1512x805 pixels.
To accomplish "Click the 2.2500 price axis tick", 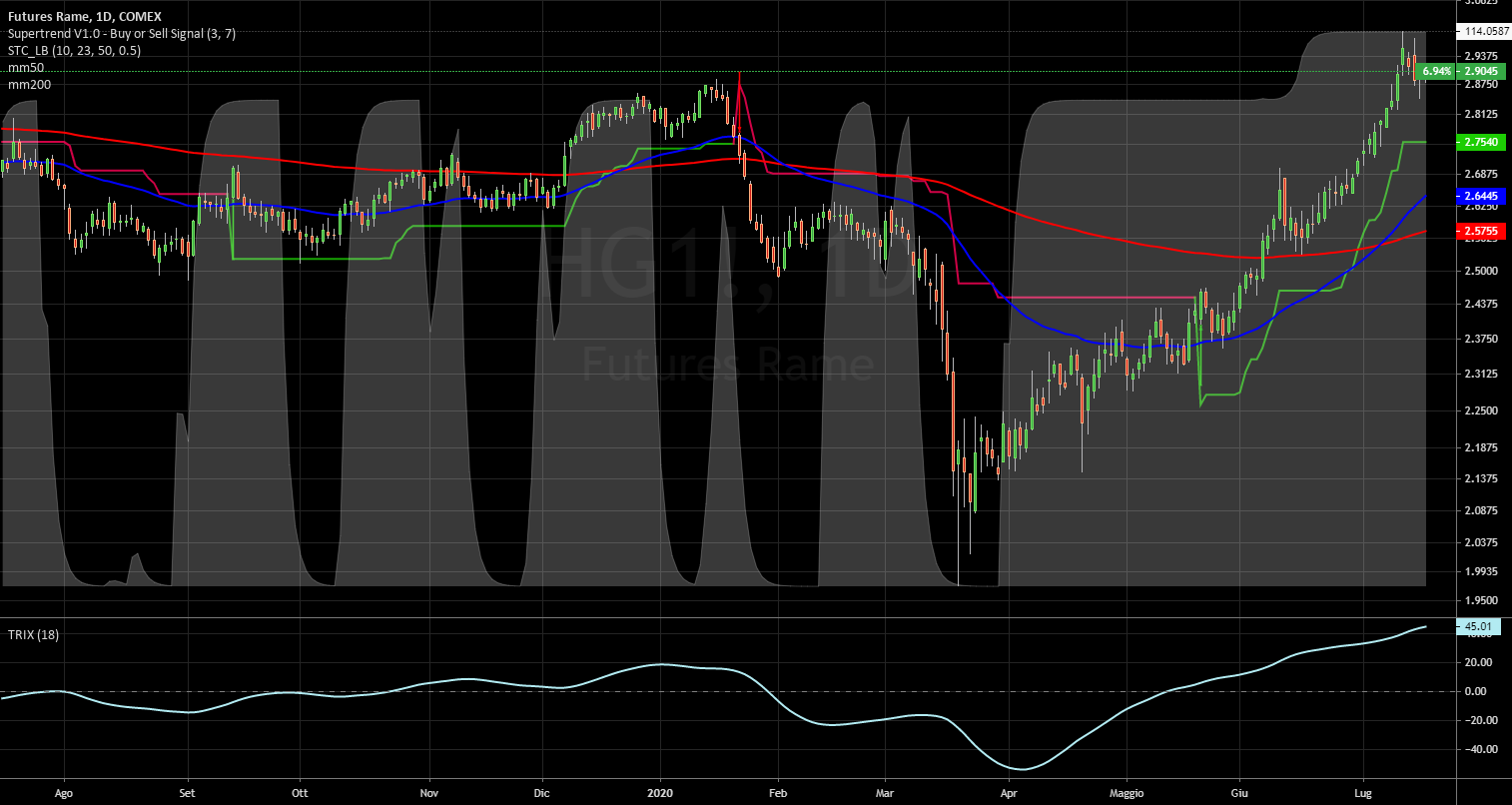I will [1481, 409].
